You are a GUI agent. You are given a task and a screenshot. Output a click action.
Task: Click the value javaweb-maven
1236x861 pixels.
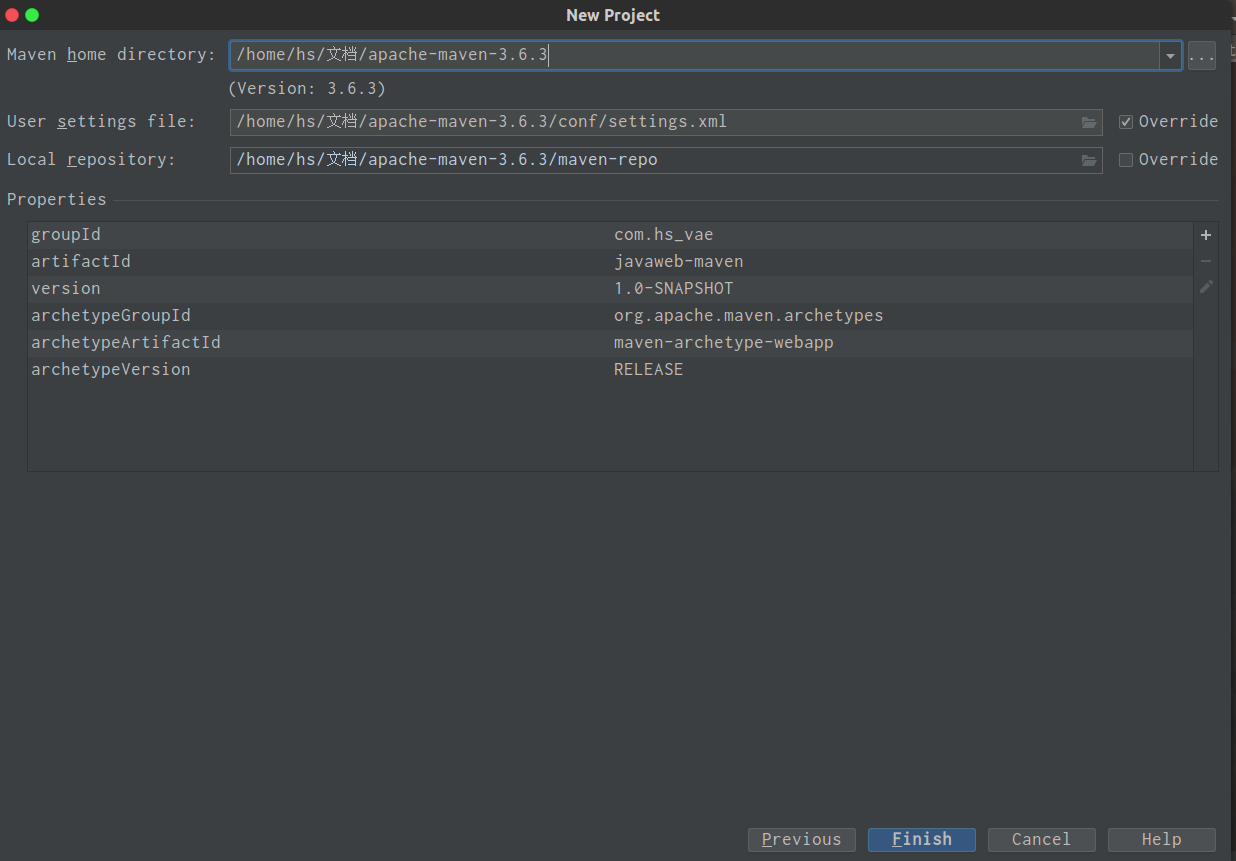679,262
